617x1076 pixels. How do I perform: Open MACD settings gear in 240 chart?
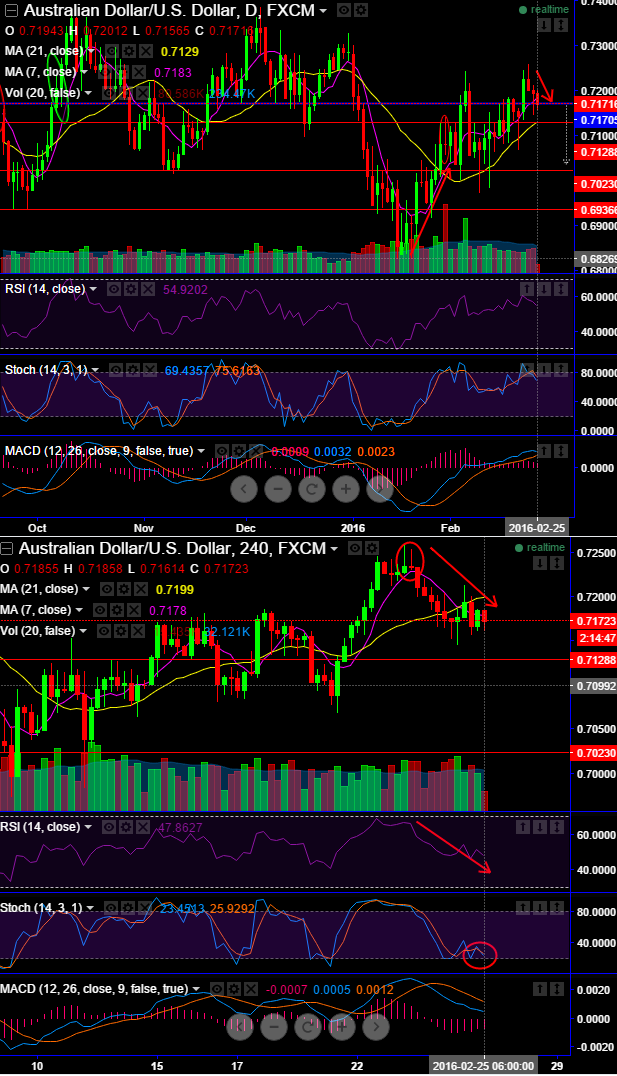[x=233, y=989]
